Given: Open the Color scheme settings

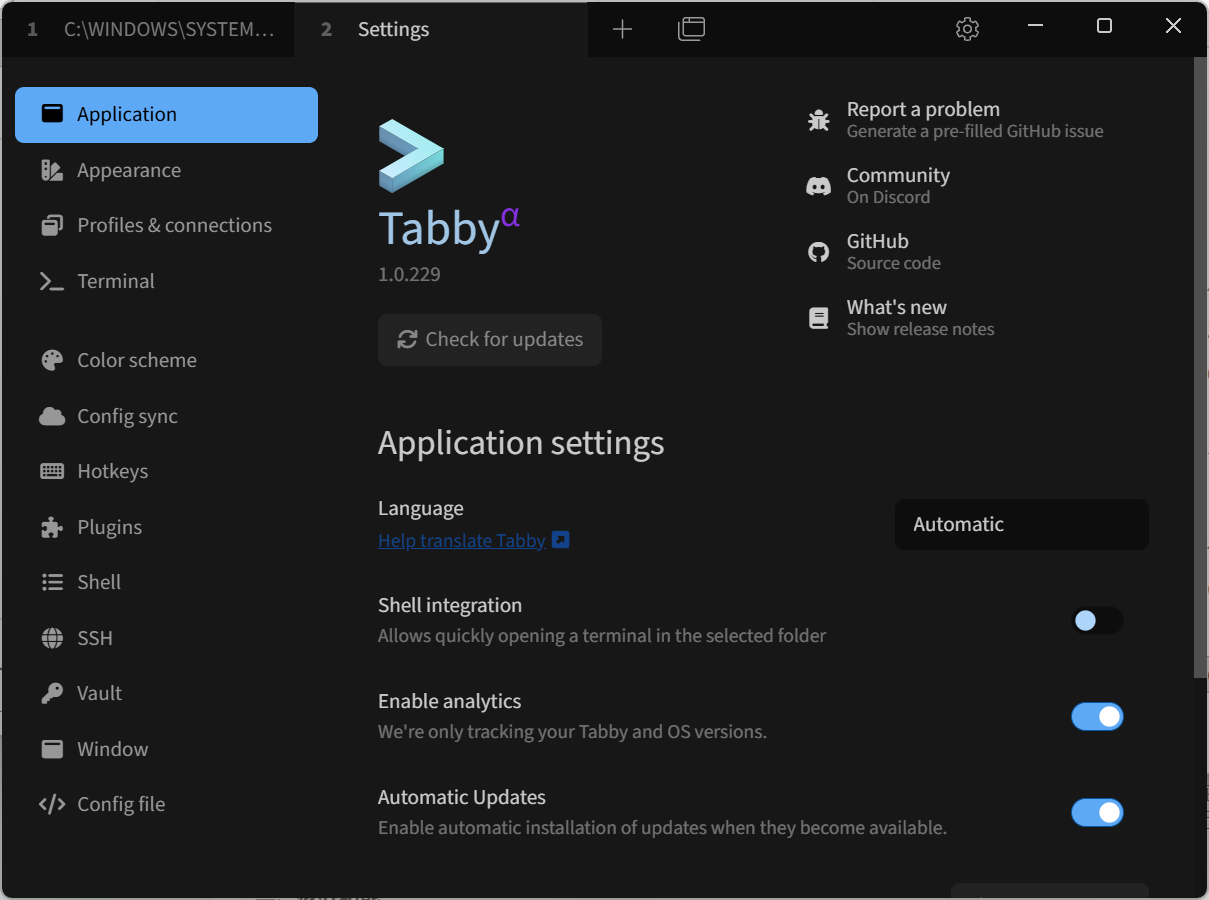Looking at the screenshot, I should [x=135, y=360].
